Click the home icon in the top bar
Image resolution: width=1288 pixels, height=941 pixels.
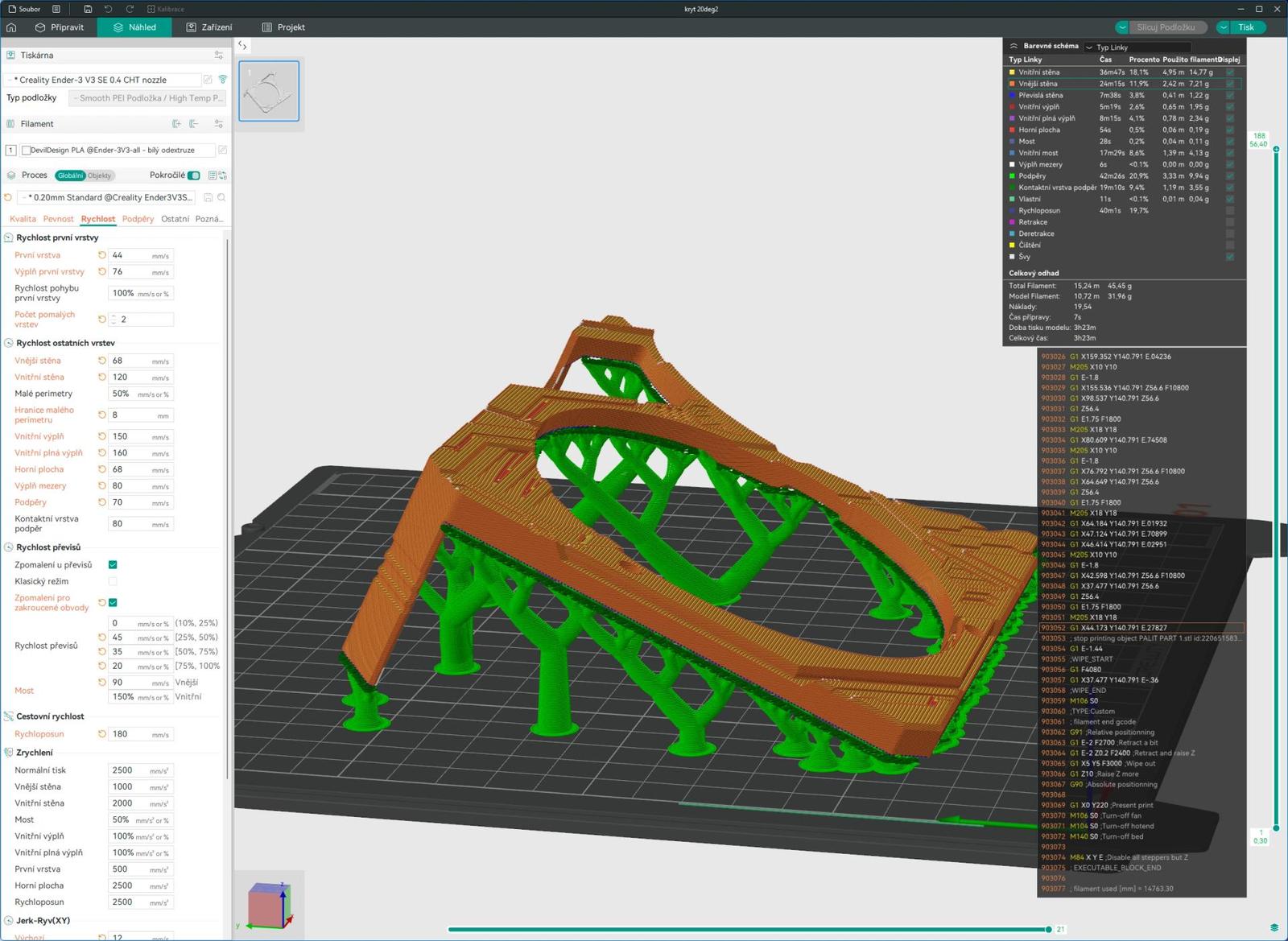click(x=11, y=27)
